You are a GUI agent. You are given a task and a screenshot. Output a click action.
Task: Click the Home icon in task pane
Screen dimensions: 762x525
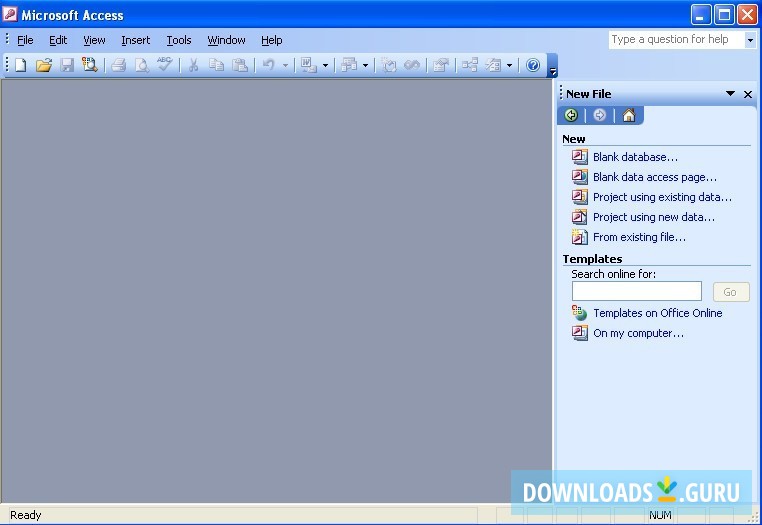point(629,115)
